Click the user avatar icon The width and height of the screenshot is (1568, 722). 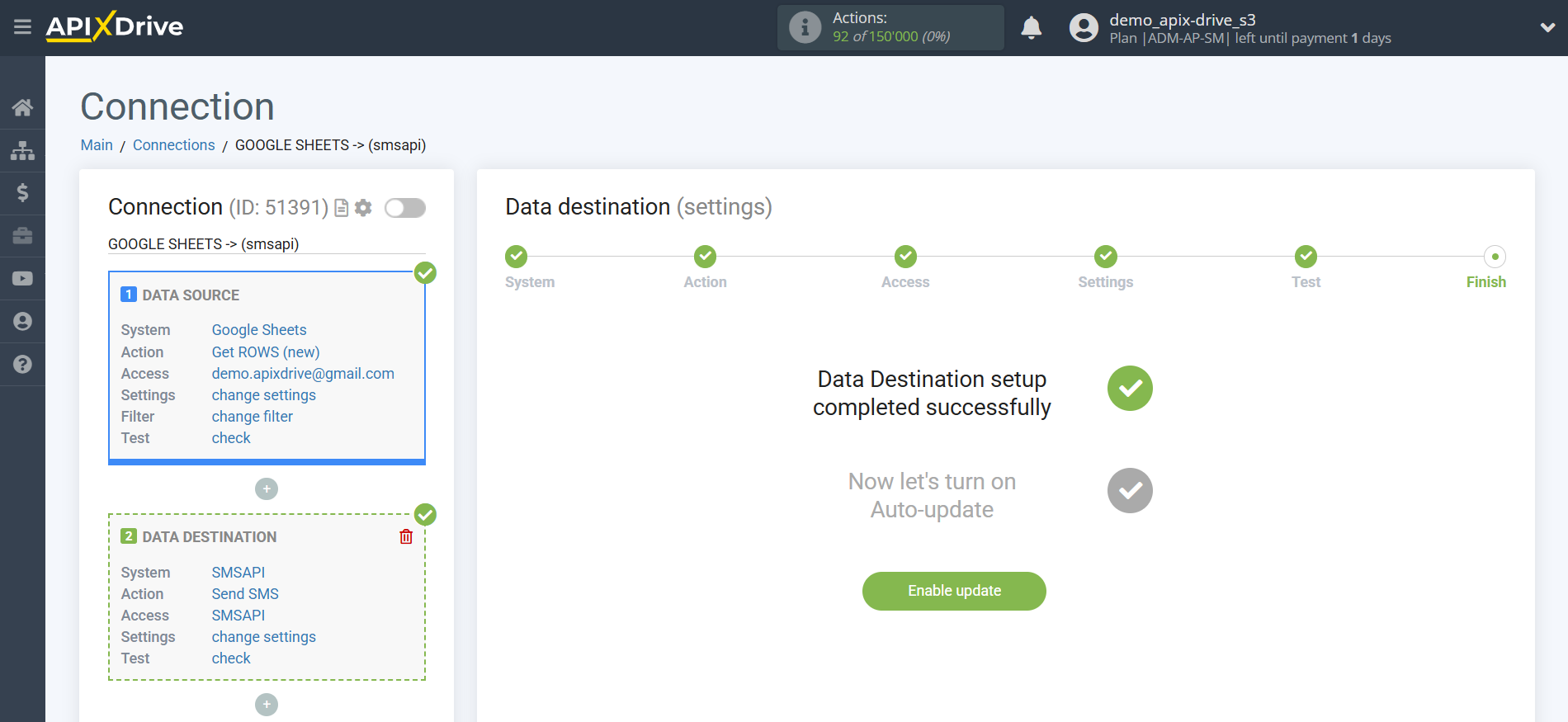pyautogui.click(x=1084, y=27)
